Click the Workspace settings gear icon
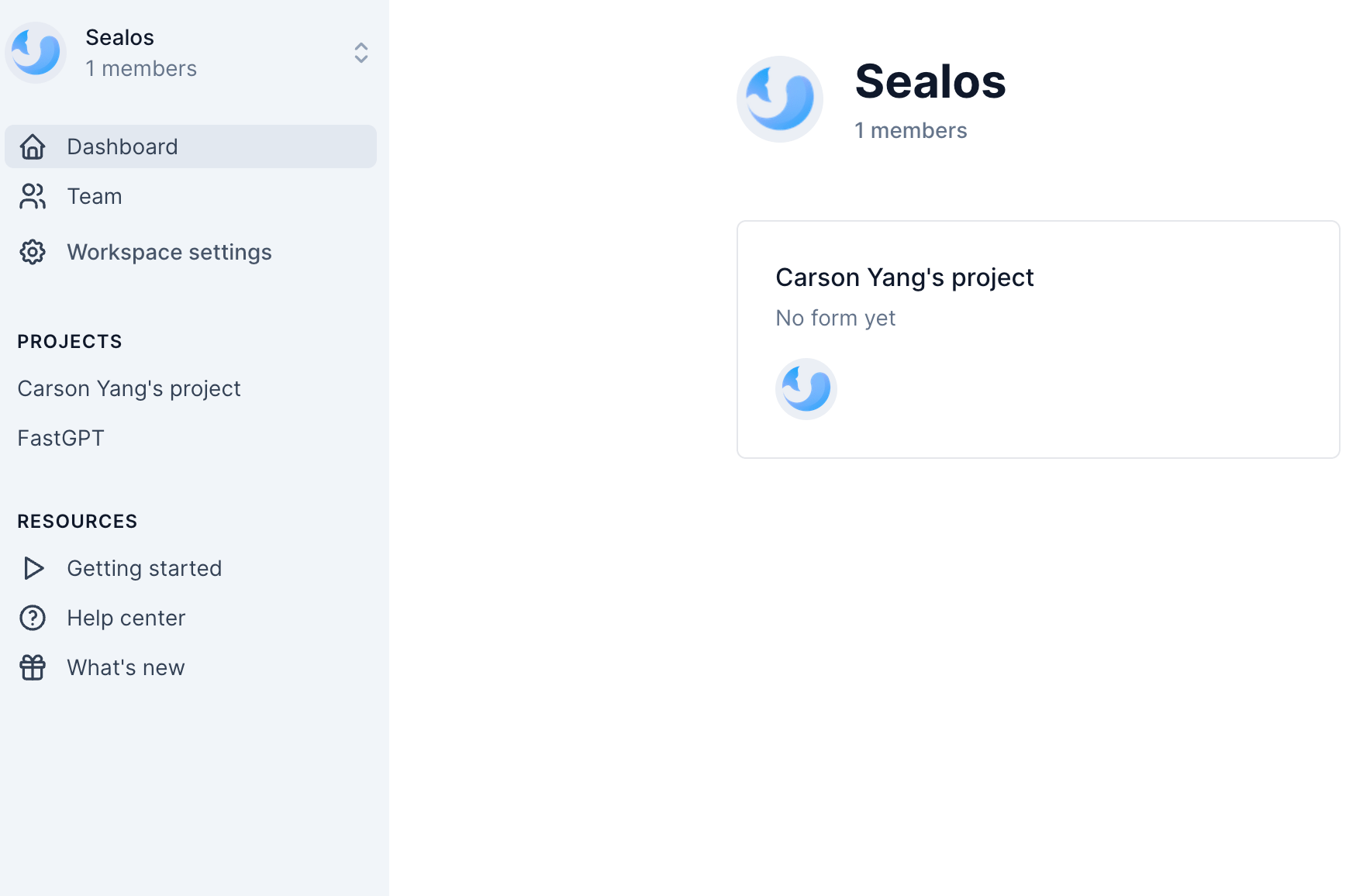 [33, 252]
